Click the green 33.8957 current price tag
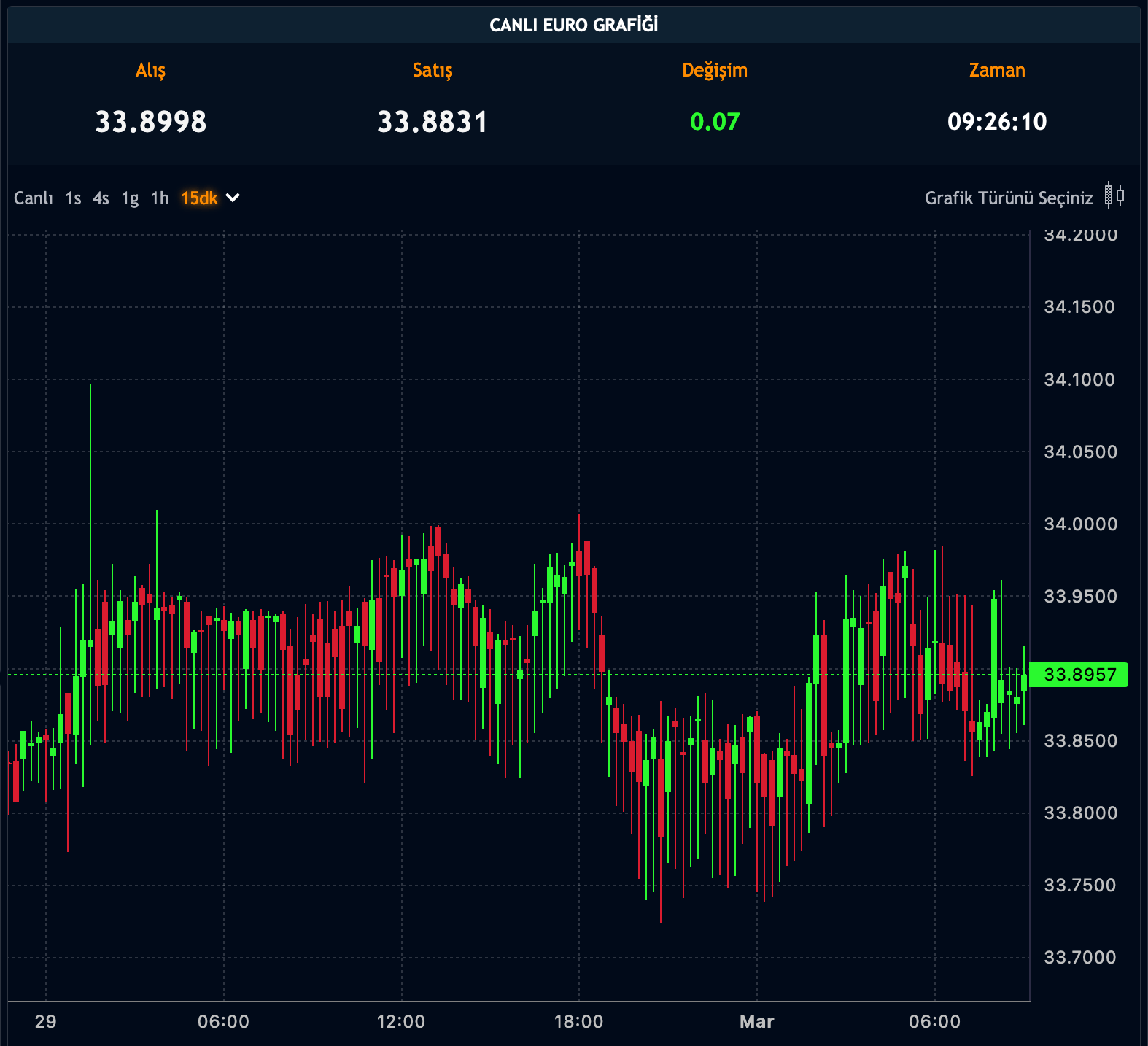 coord(1079,674)
